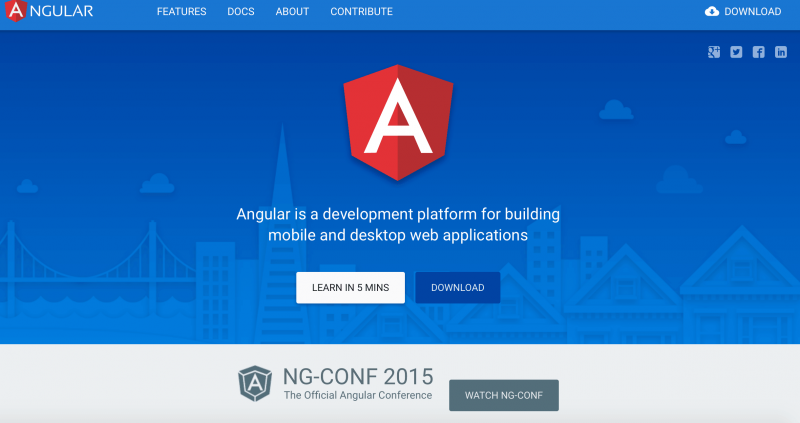Open the Facebook social icon
Viewport: 800px width, 423px height.
pyautogui.click(x=759, y=53)
